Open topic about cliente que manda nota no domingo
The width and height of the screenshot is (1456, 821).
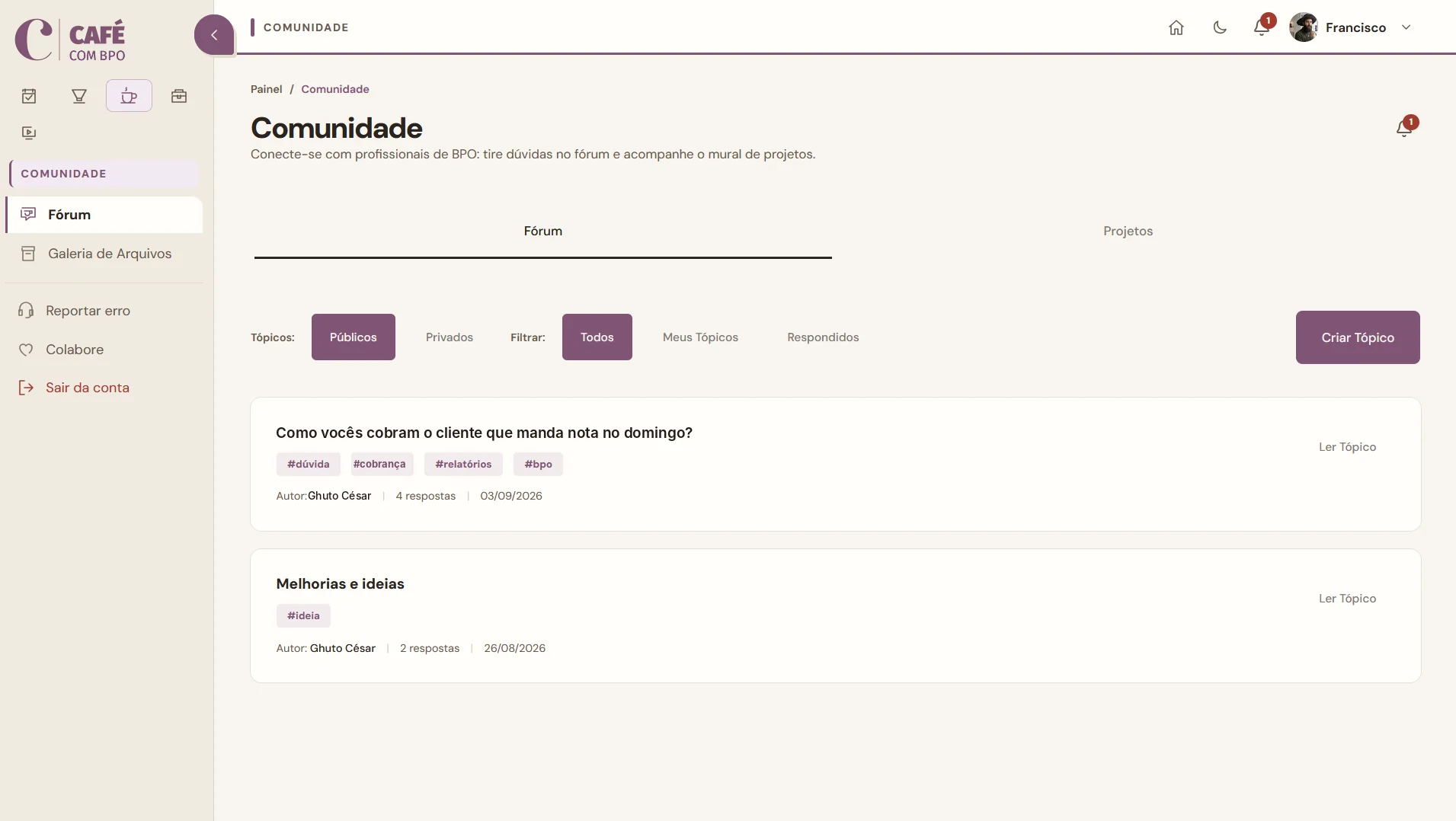pos(484,433)
